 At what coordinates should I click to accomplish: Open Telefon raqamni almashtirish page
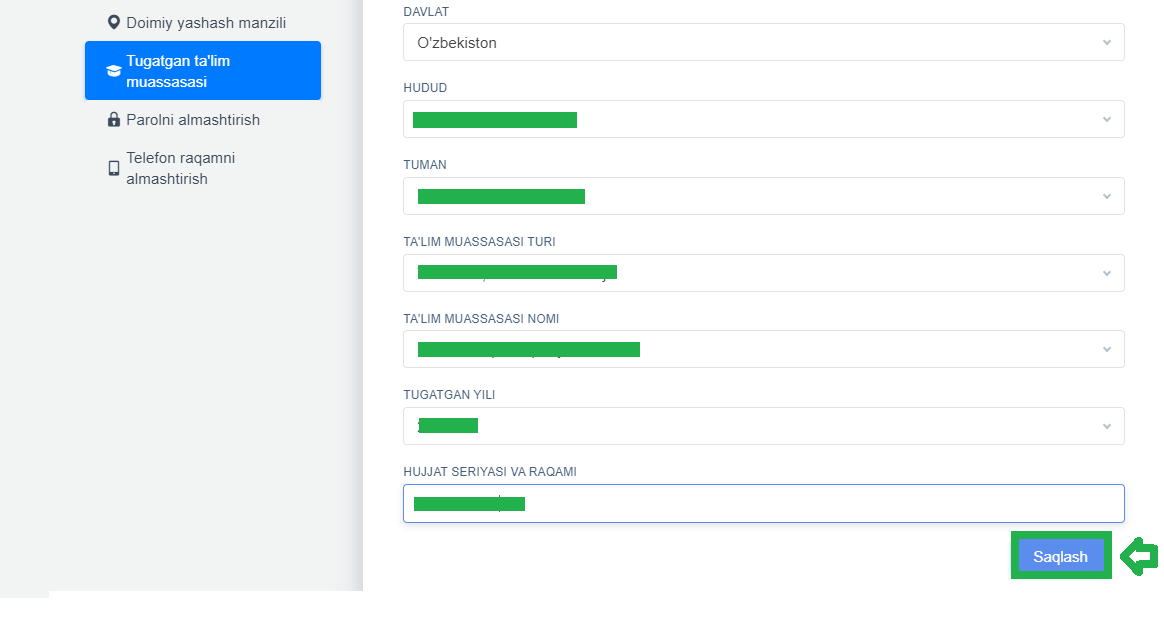point(180,169)
